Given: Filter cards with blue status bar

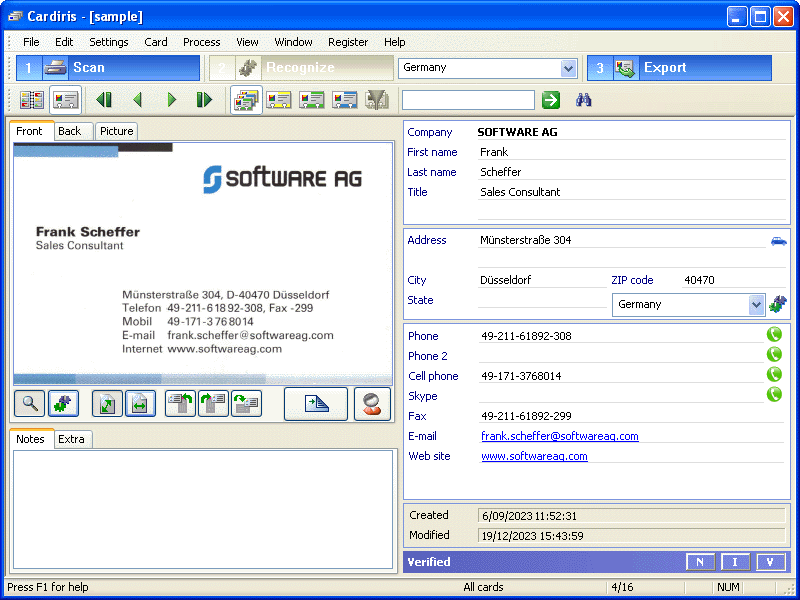Looking at the screenshot, I should point(344,100).
